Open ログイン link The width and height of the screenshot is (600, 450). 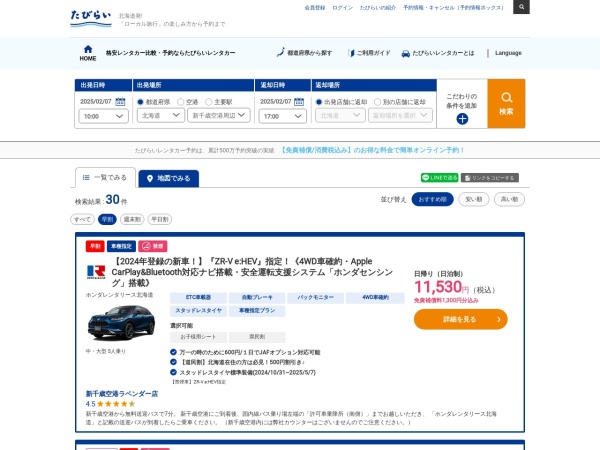pos(342,8)
